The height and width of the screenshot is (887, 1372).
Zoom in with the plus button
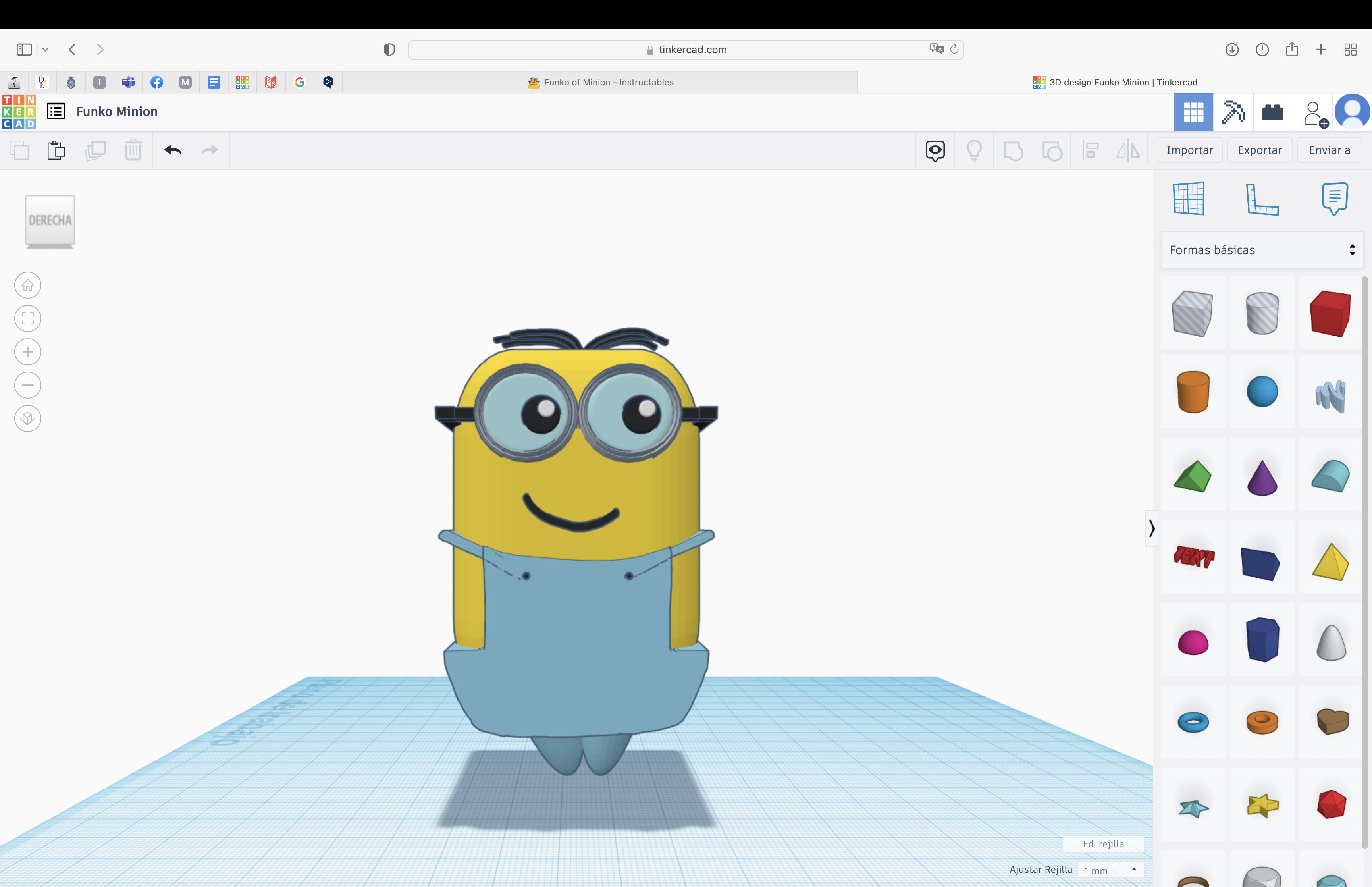[x=28, y=352]
